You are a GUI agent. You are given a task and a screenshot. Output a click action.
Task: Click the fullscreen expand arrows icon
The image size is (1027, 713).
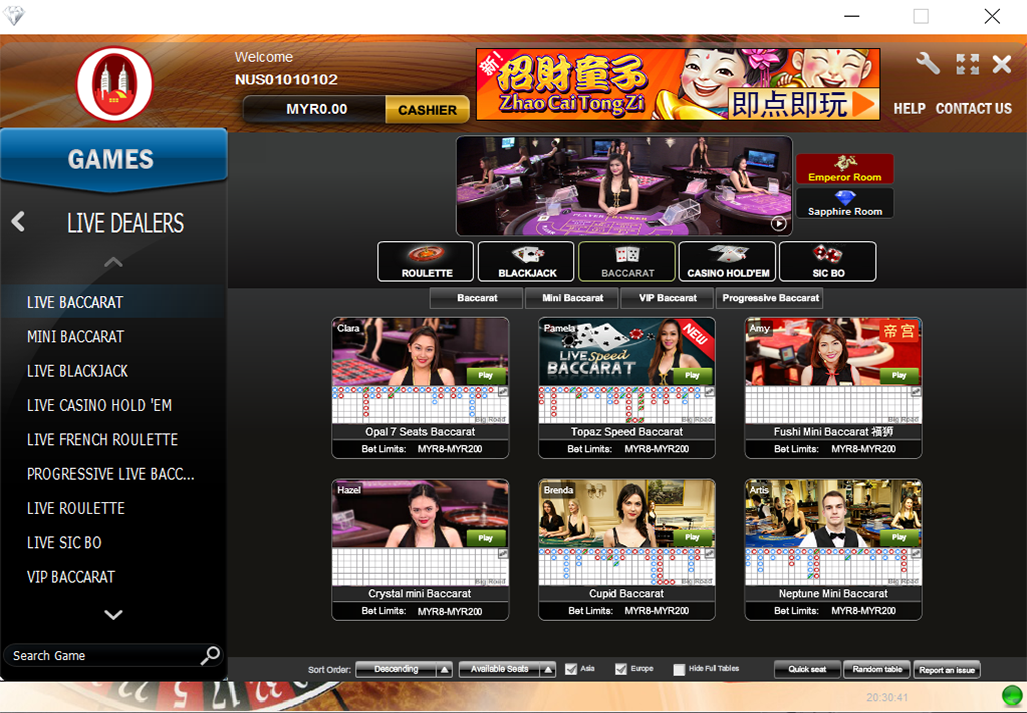point(967,64)
